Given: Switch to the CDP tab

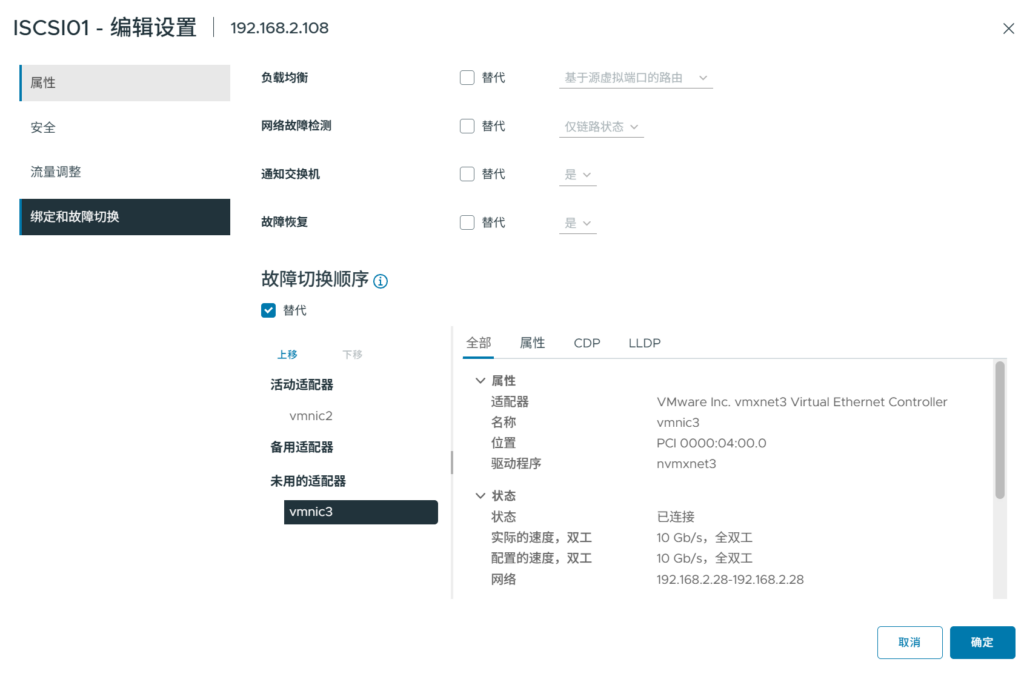Looking at the screenshot, I should pyautogui.click(x=587, y=343).
